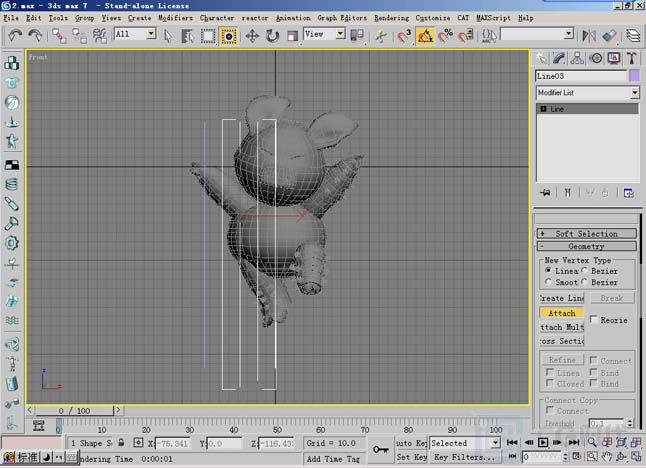Click the Align tool icon

coord(609,36)
